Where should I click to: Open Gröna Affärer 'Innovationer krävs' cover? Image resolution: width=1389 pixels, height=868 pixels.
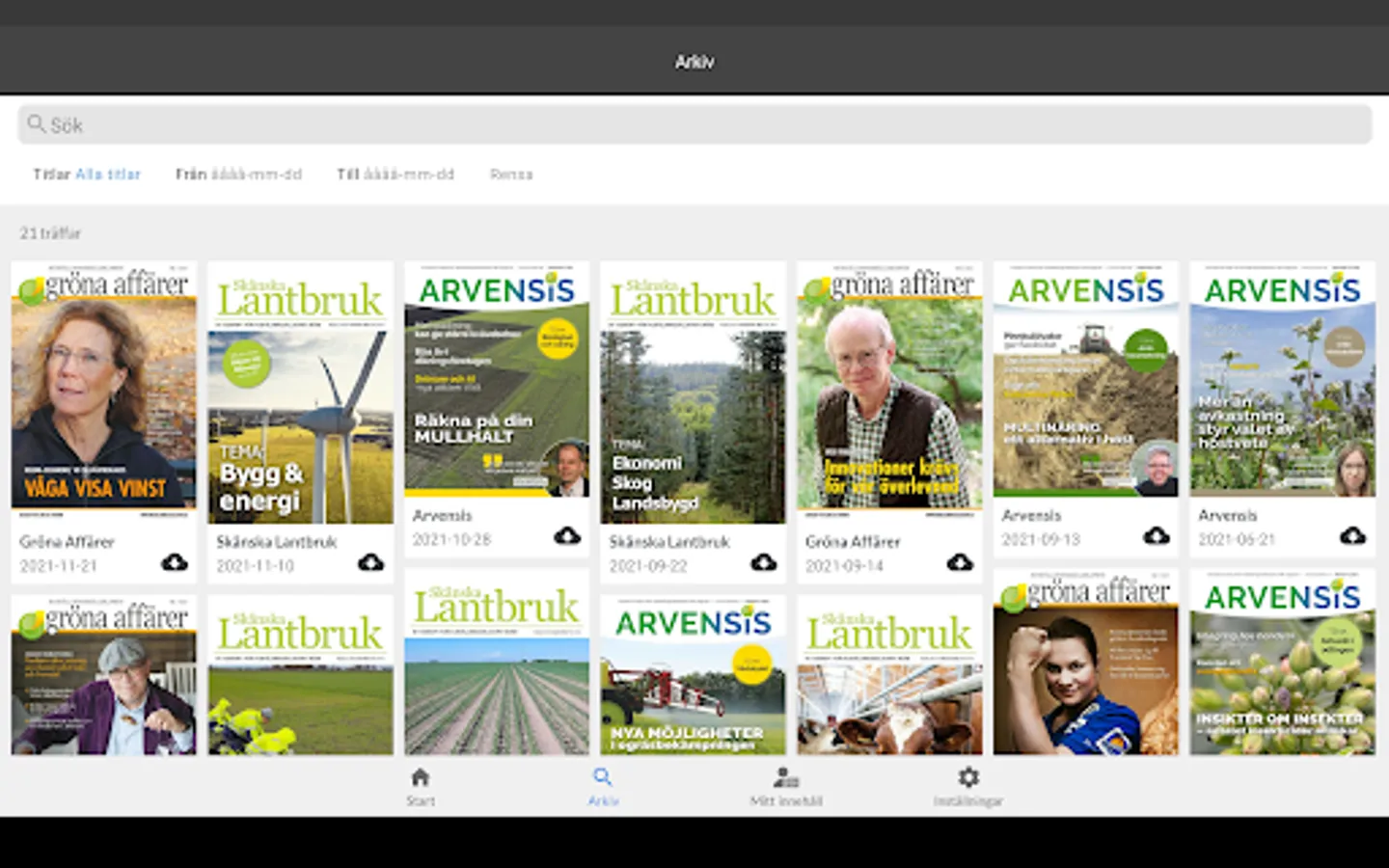[x=889, y=393]
